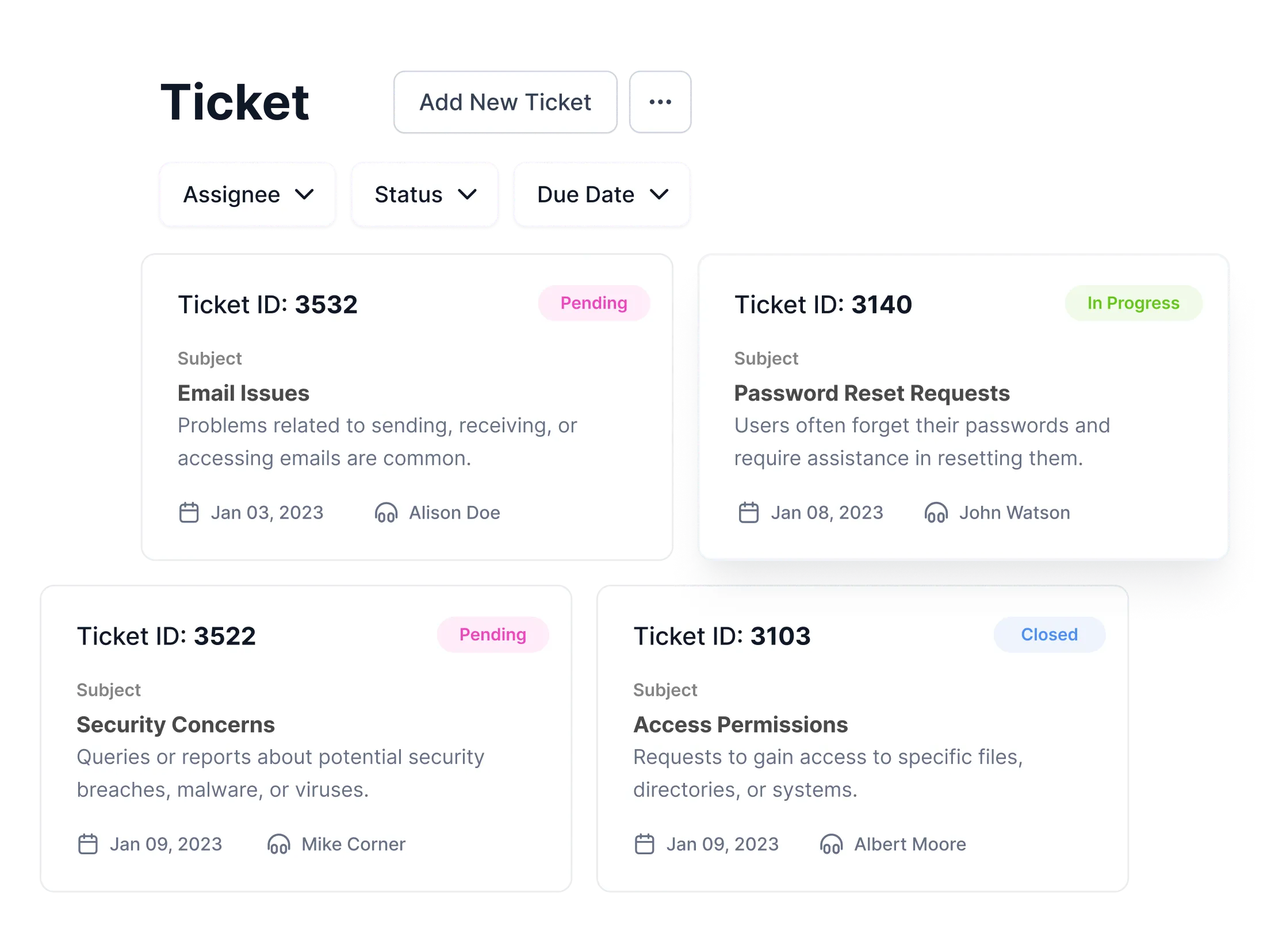Click the calendar icon beside Jan 03, 2023
The image size is (1271, 952).
[x=189, y=512]
